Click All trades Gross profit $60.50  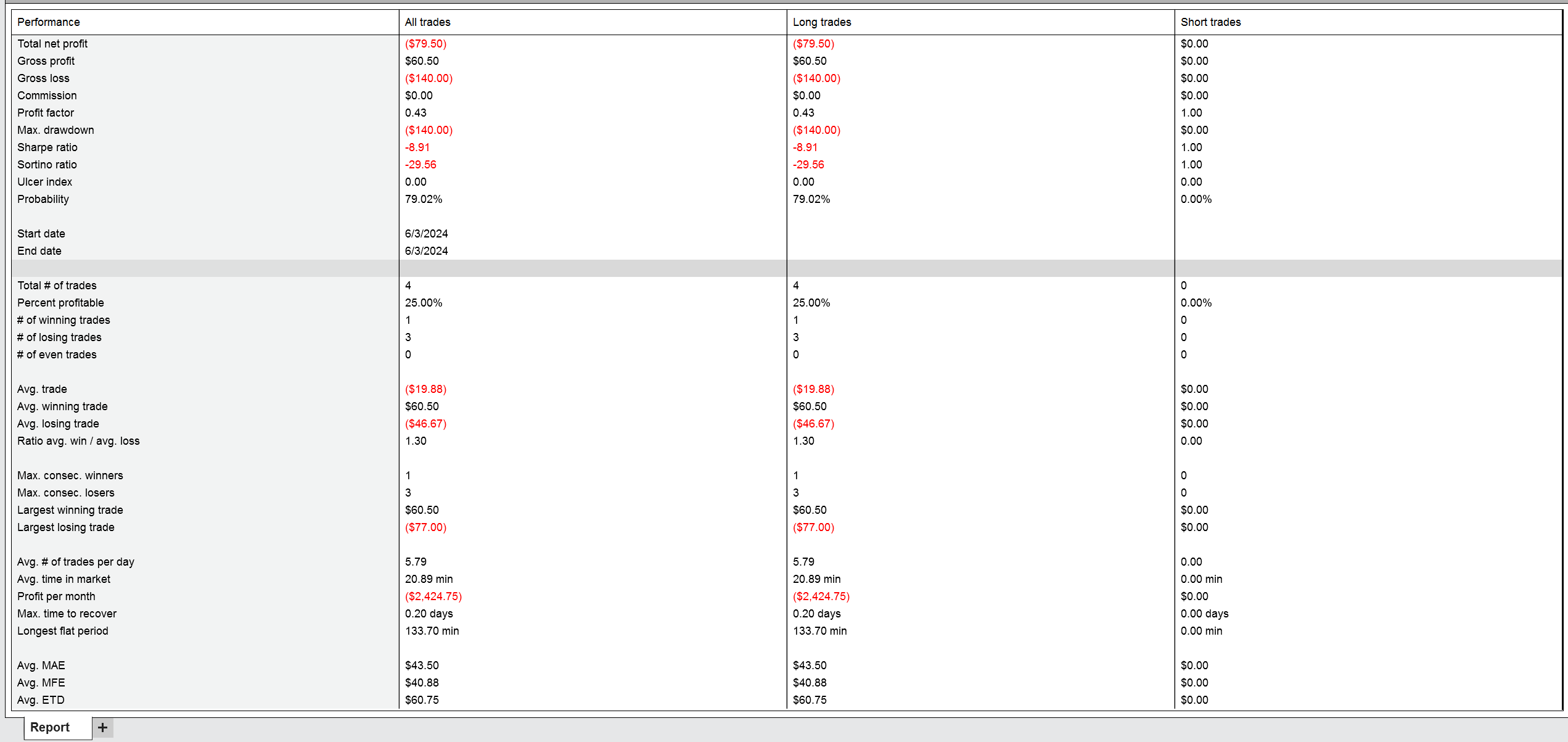point(422,61)
